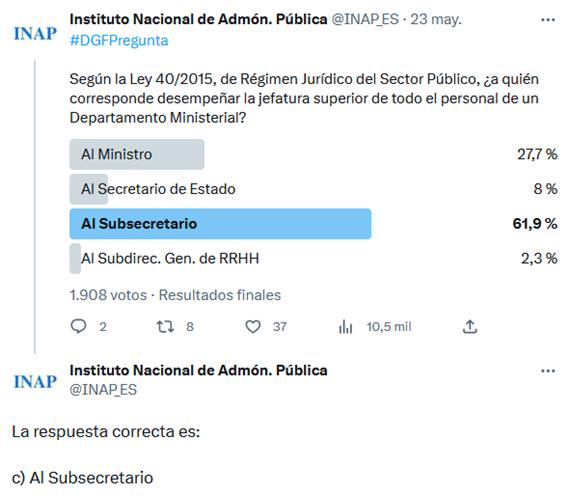Open the INAP avatar on reply tweet

point(35,382)
